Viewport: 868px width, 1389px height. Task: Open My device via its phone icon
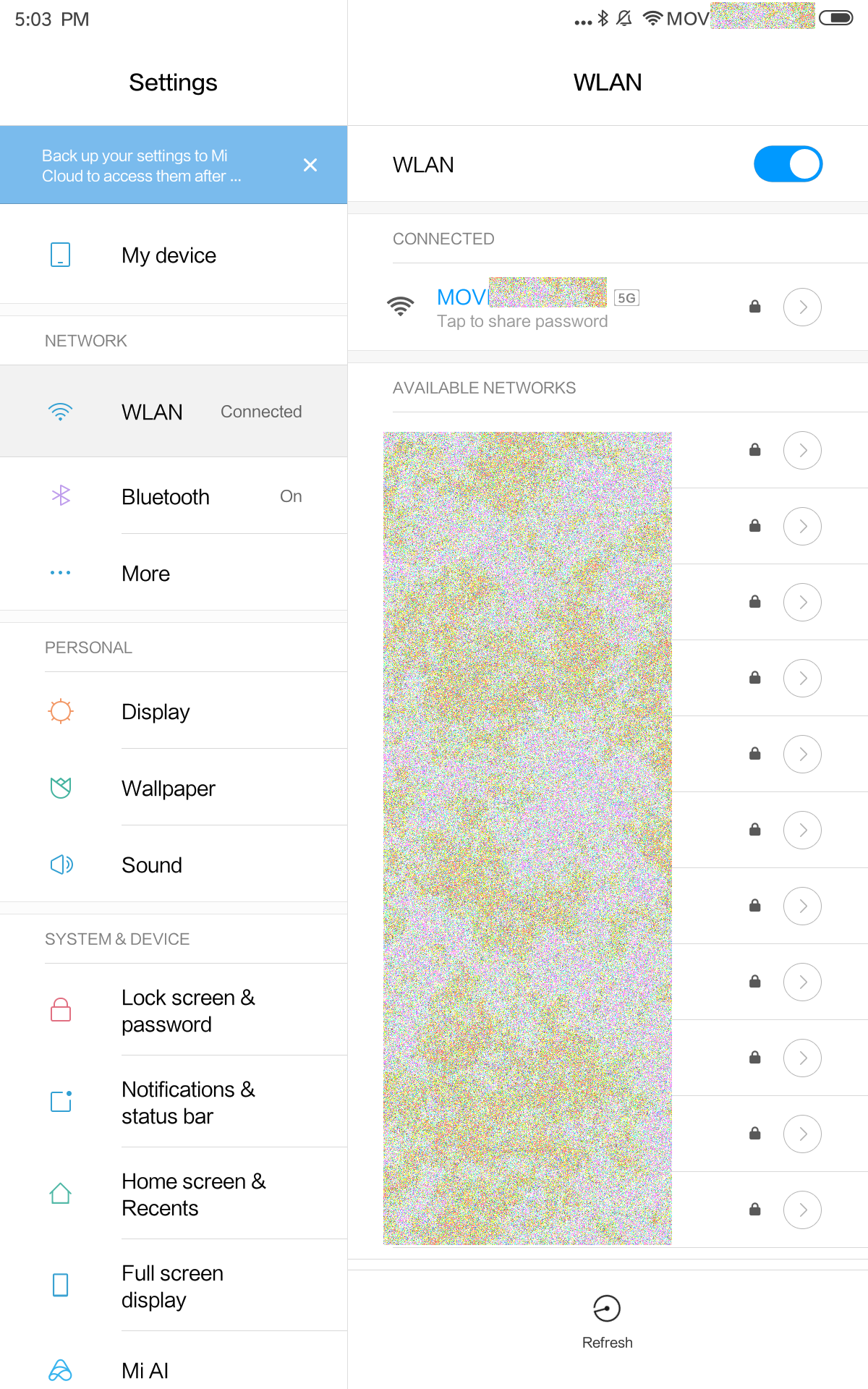(x=61, y=255)
